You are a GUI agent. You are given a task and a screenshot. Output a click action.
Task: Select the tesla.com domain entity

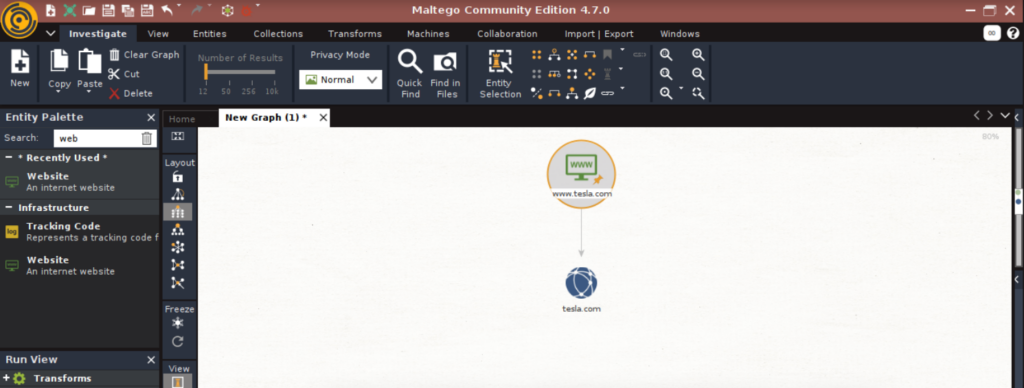[x=581, y=290]
